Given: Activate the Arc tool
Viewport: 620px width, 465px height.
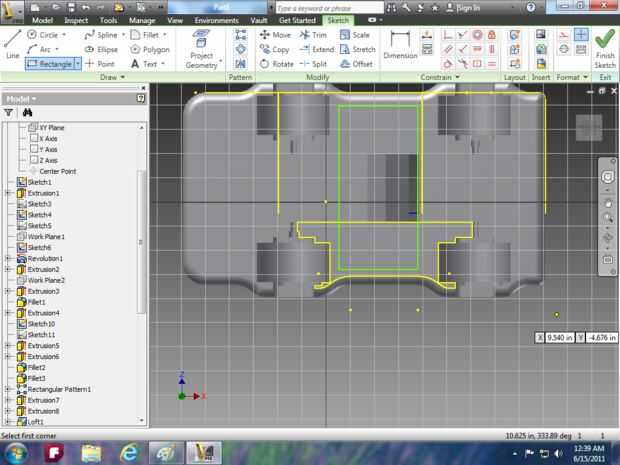Looking at the screenshot, I should (x=42, y=49).
